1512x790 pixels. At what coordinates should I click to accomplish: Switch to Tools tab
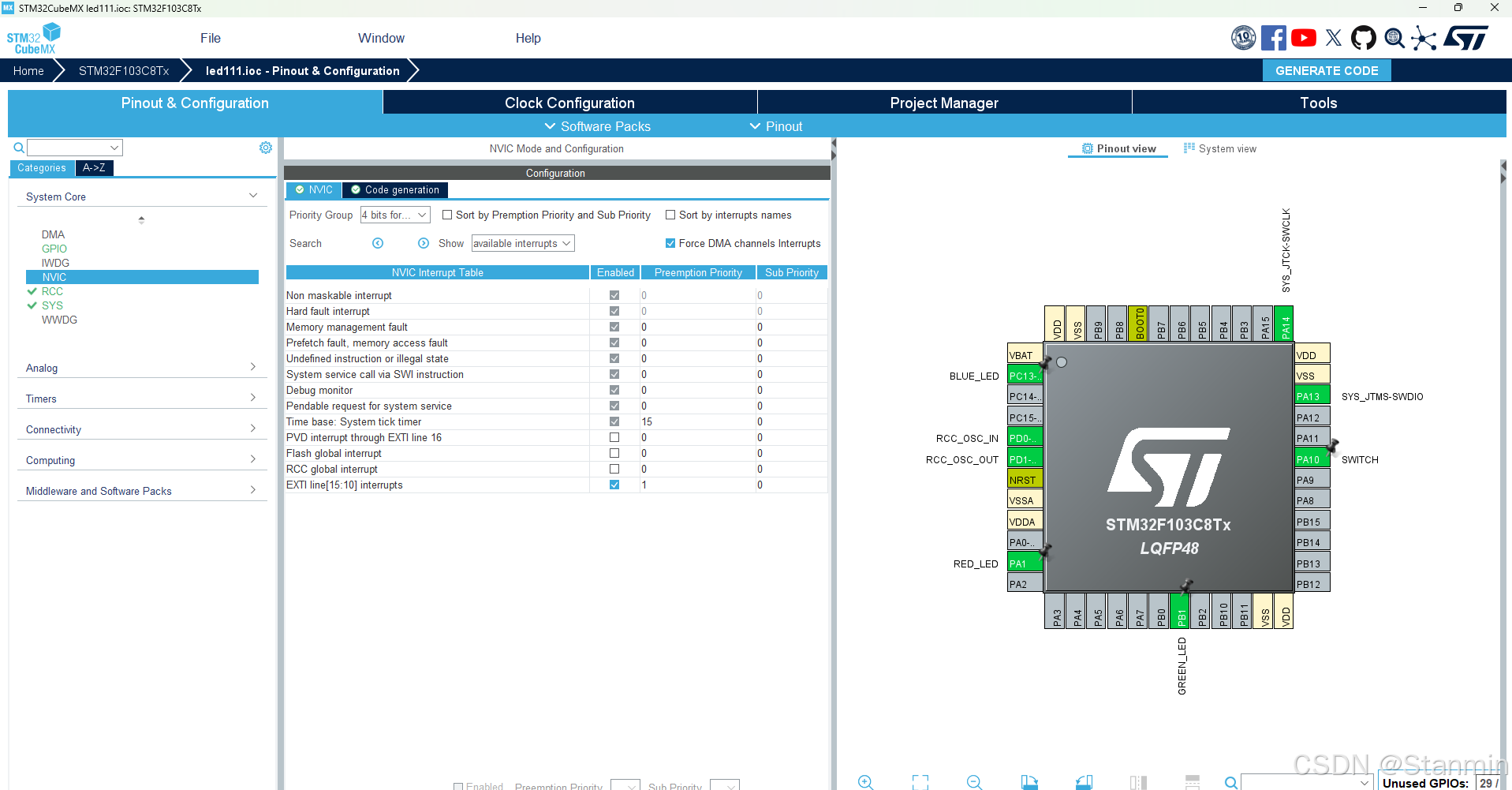[1319, 103]
